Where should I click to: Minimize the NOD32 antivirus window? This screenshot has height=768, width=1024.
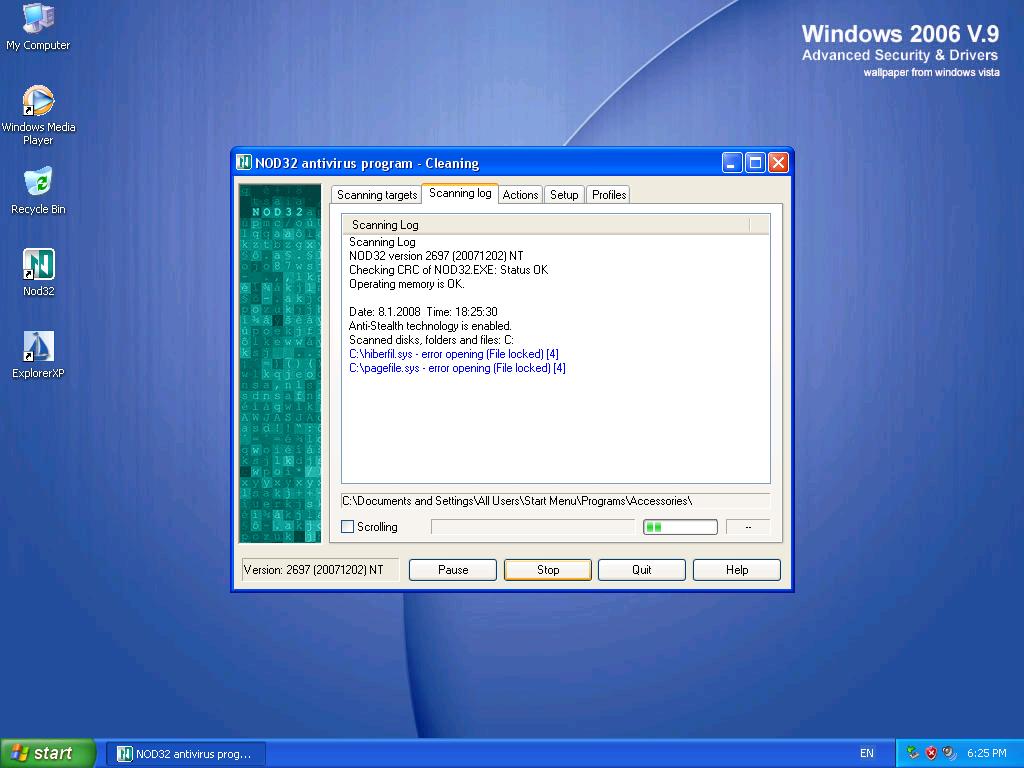coord(731,163)
